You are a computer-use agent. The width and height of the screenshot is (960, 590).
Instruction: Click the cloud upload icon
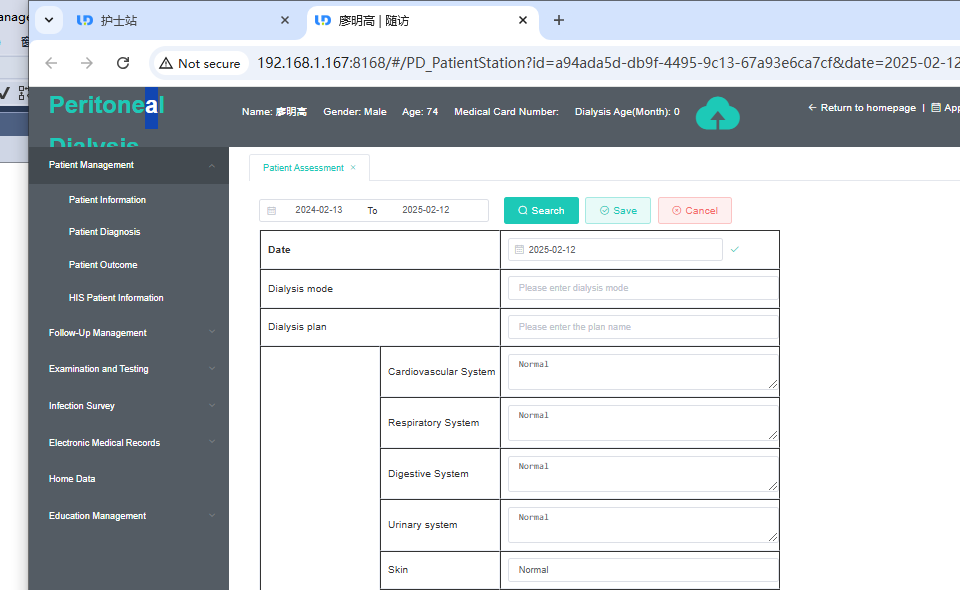pos(718,113)
